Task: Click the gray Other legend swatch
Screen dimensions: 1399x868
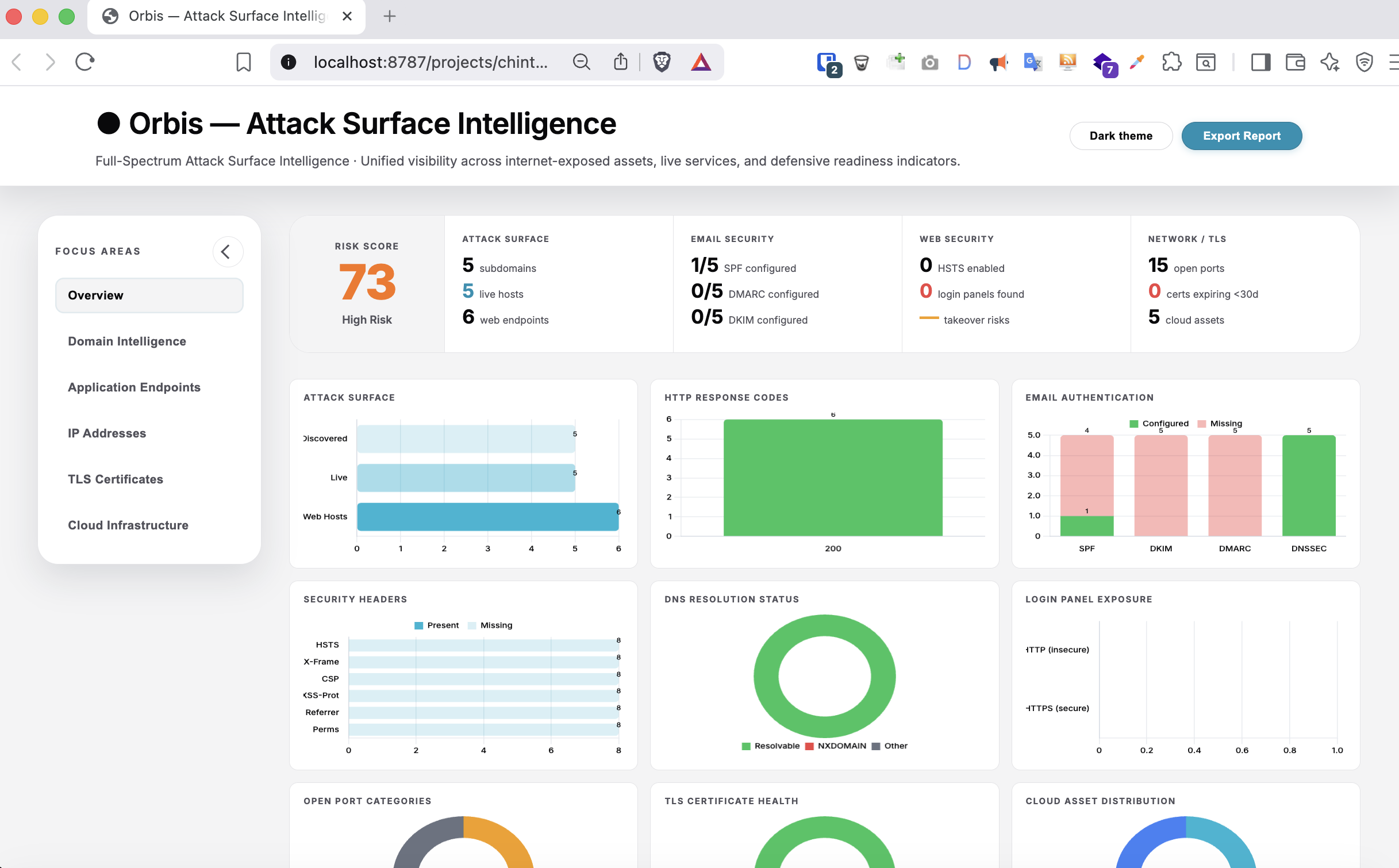Action: pos(876,746)
